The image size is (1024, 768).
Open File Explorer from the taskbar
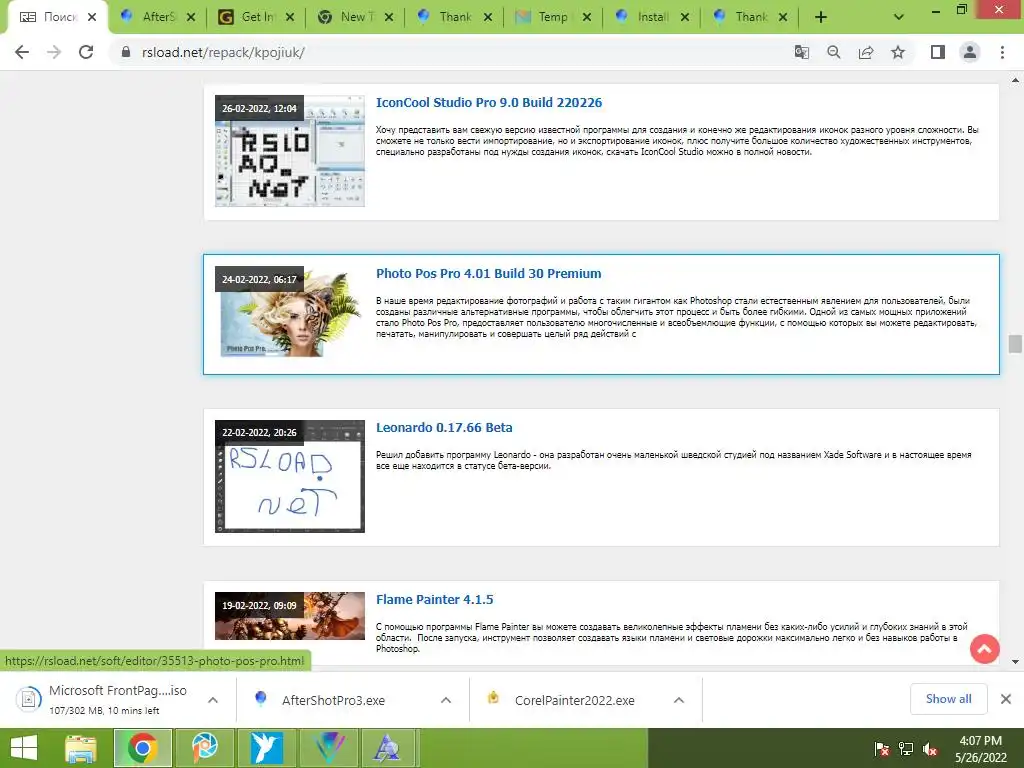tap(81, 748)
